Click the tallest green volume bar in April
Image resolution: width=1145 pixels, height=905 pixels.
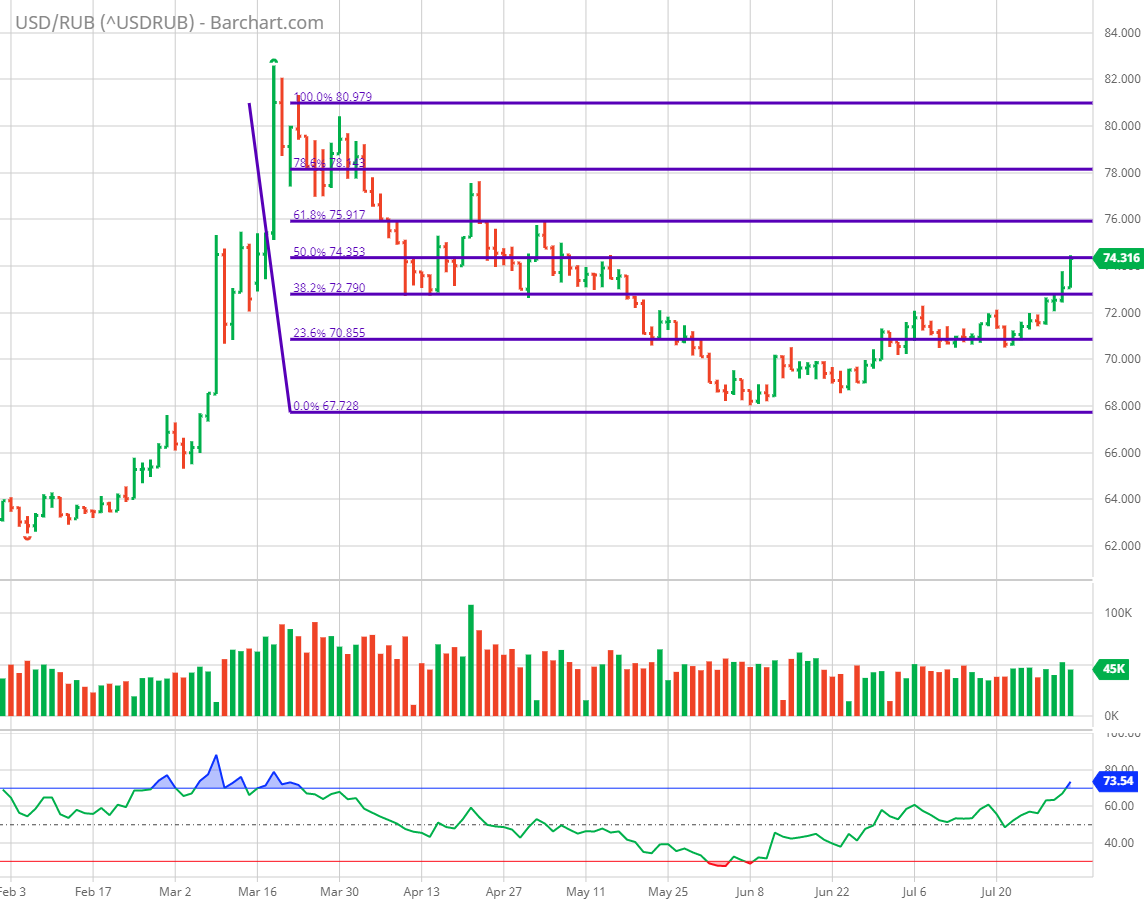point(471,660)
